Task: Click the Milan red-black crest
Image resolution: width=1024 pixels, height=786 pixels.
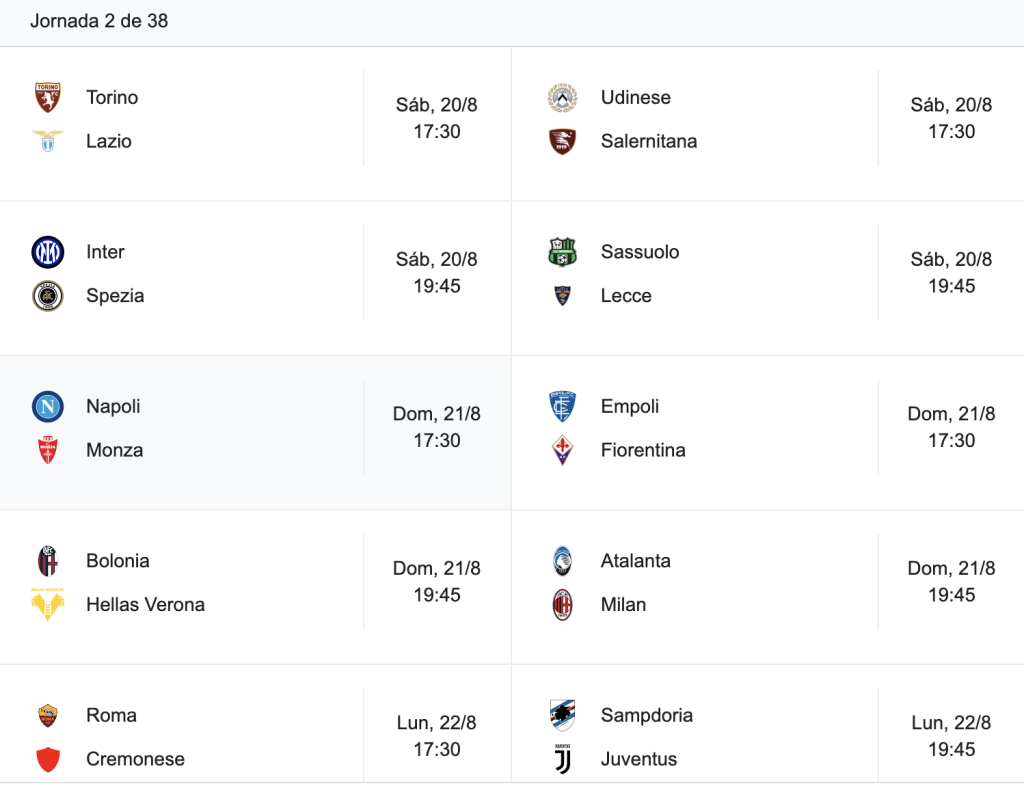Action: pos(562,605)
